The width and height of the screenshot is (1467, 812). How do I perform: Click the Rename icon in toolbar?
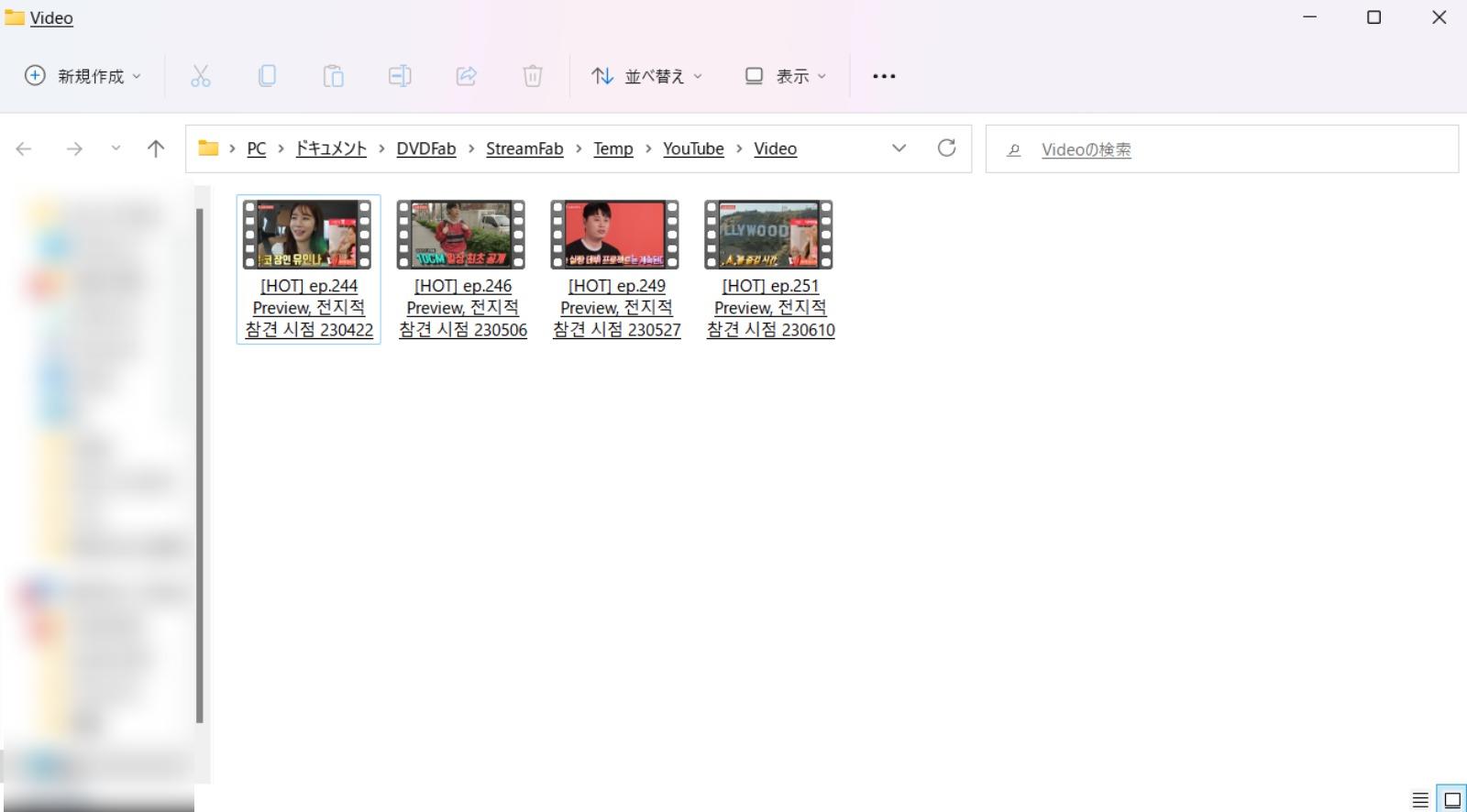[x=400, y=76]
